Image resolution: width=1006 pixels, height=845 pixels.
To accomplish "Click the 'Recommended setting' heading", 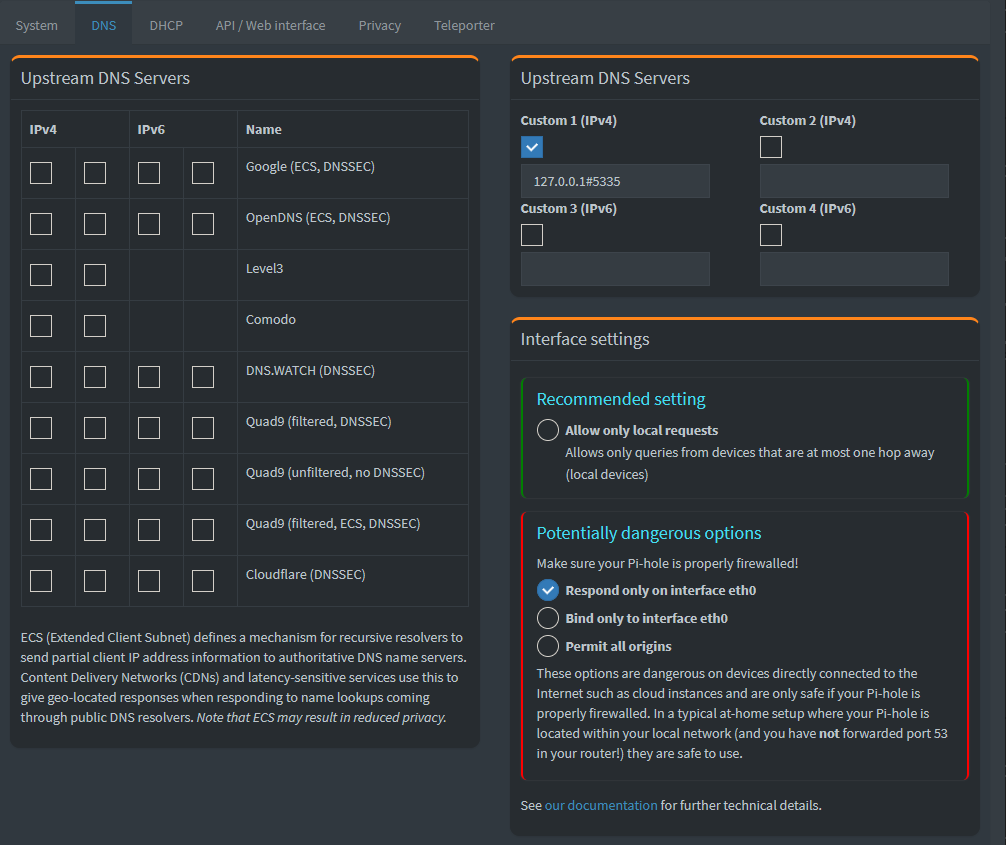I will tap(620, 399).
